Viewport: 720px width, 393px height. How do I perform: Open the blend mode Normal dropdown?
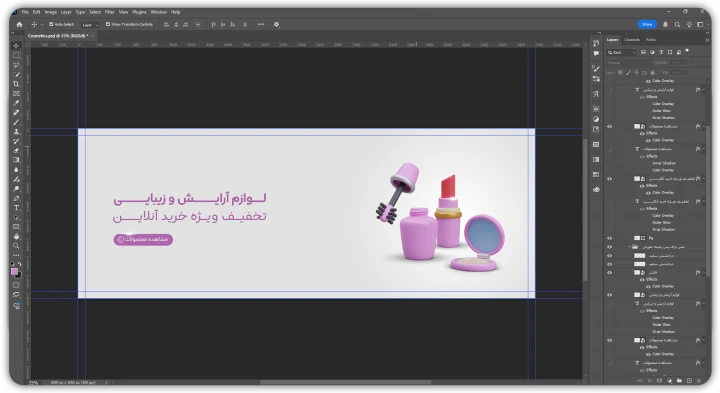[628, 62]
